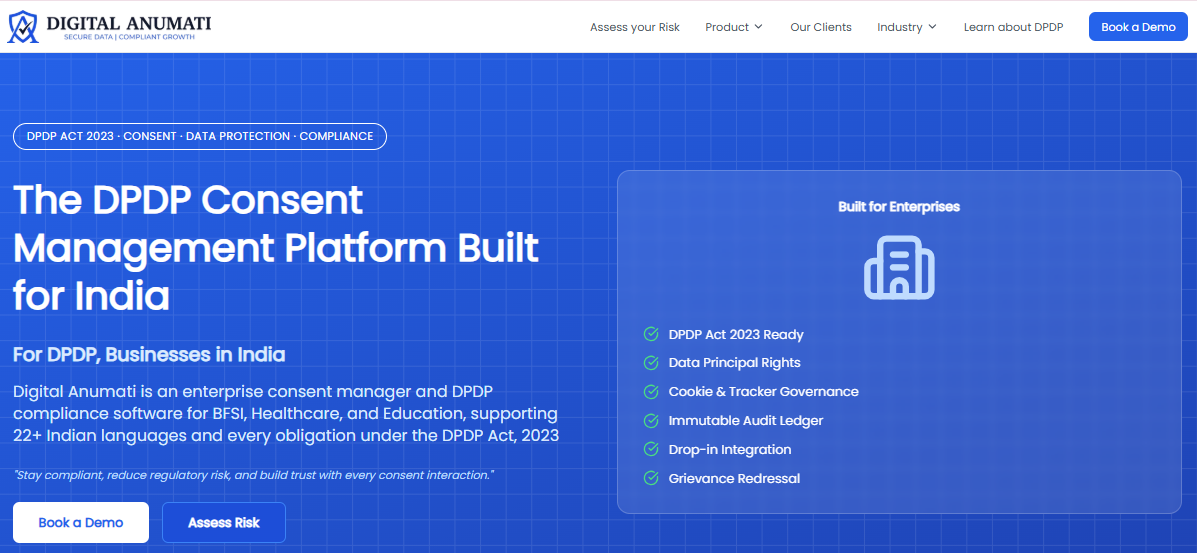1197x553 pixels.
Task: Open the Our Clients nav item
Action: (821, 27)
